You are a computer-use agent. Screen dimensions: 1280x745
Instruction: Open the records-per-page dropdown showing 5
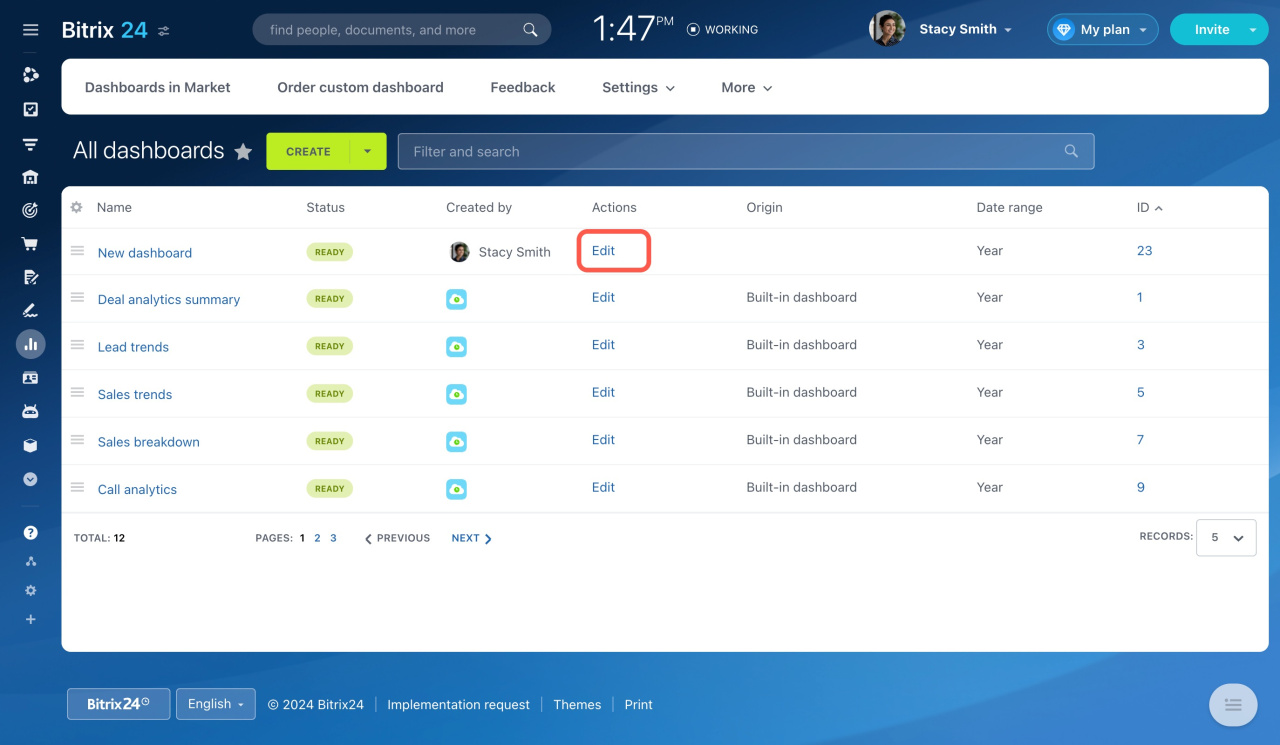click(1226, 537)
